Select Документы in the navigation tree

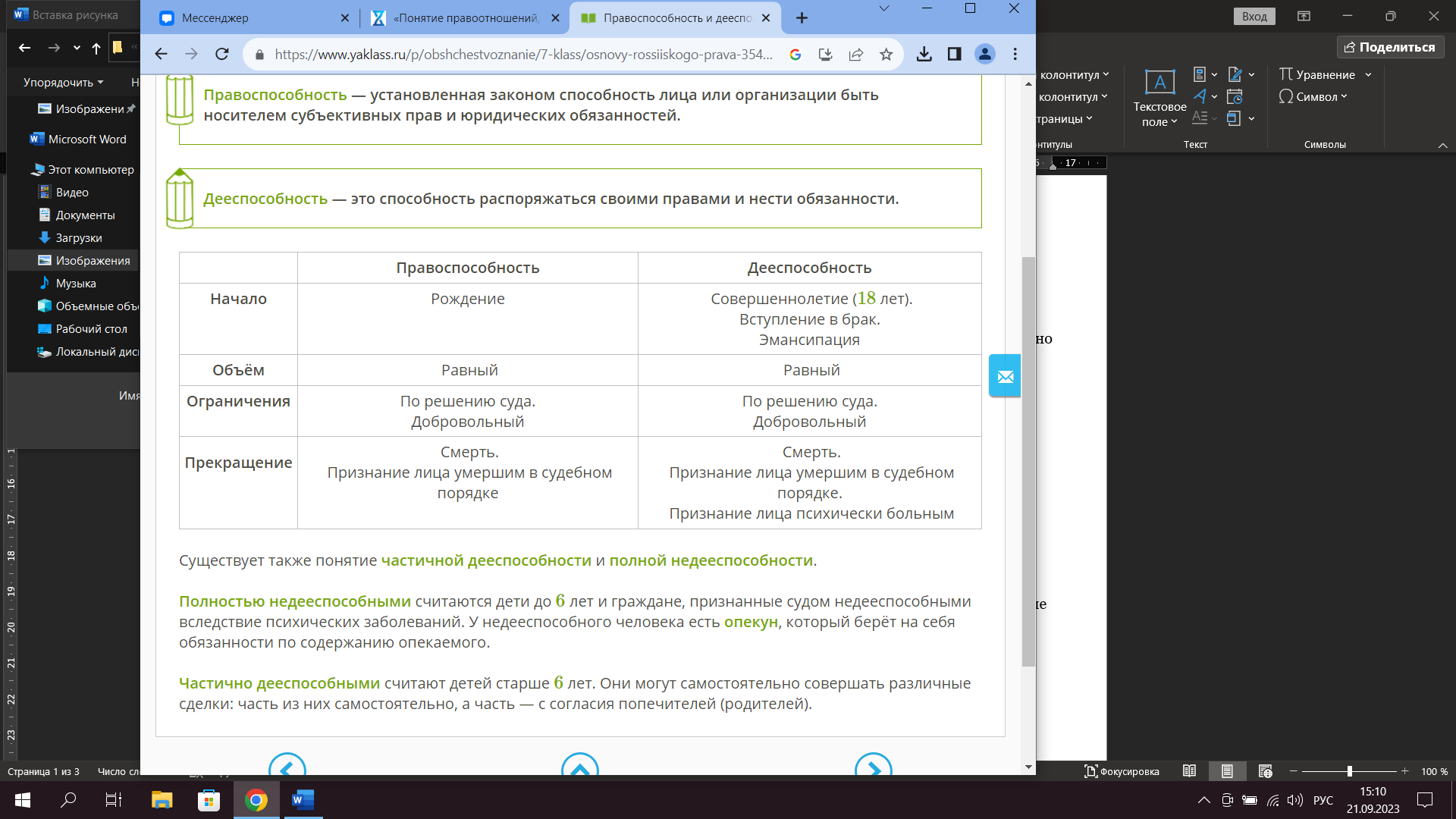tap(77, 215)
